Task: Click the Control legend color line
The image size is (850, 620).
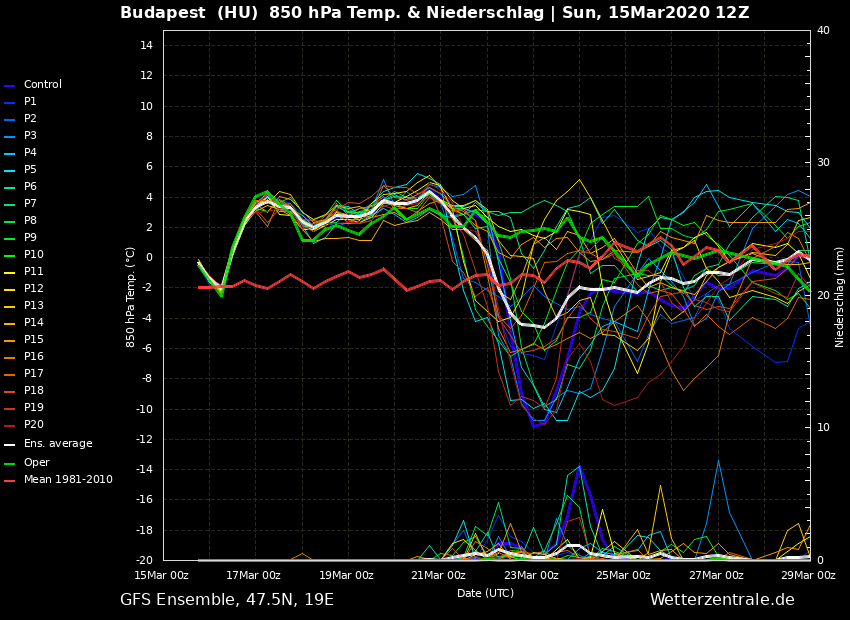Action: [10, 86]
